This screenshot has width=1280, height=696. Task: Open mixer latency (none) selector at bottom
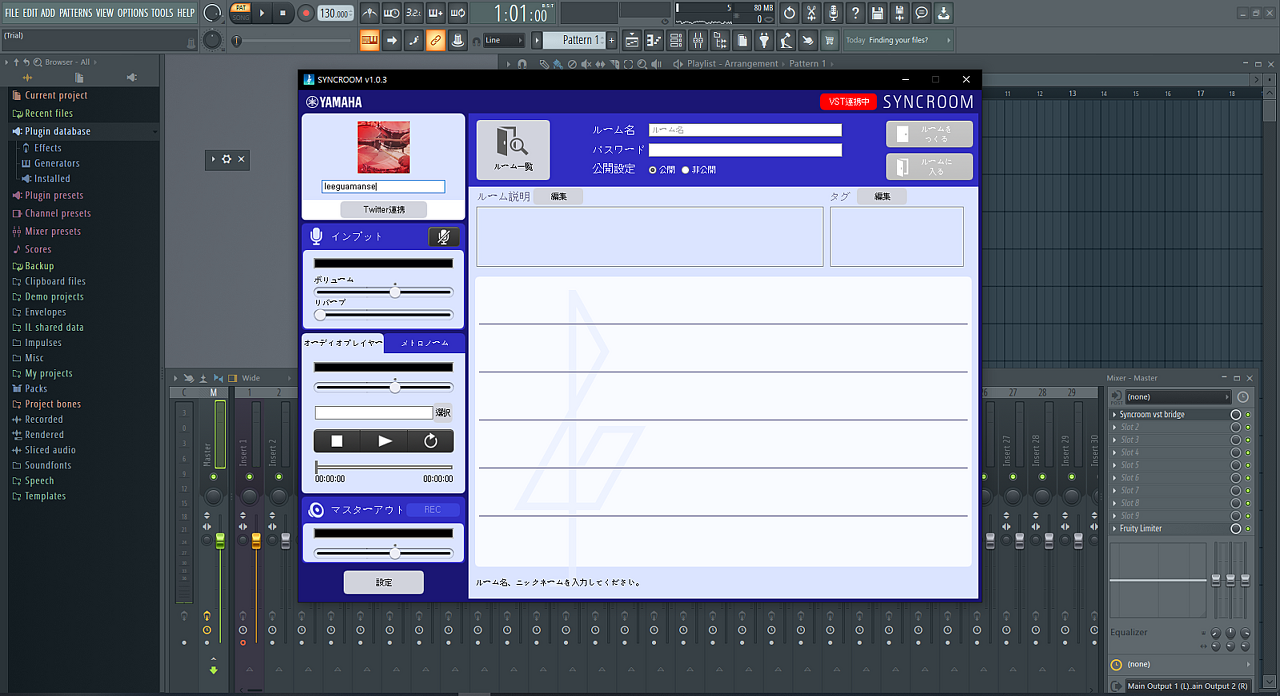[1180, 664]
